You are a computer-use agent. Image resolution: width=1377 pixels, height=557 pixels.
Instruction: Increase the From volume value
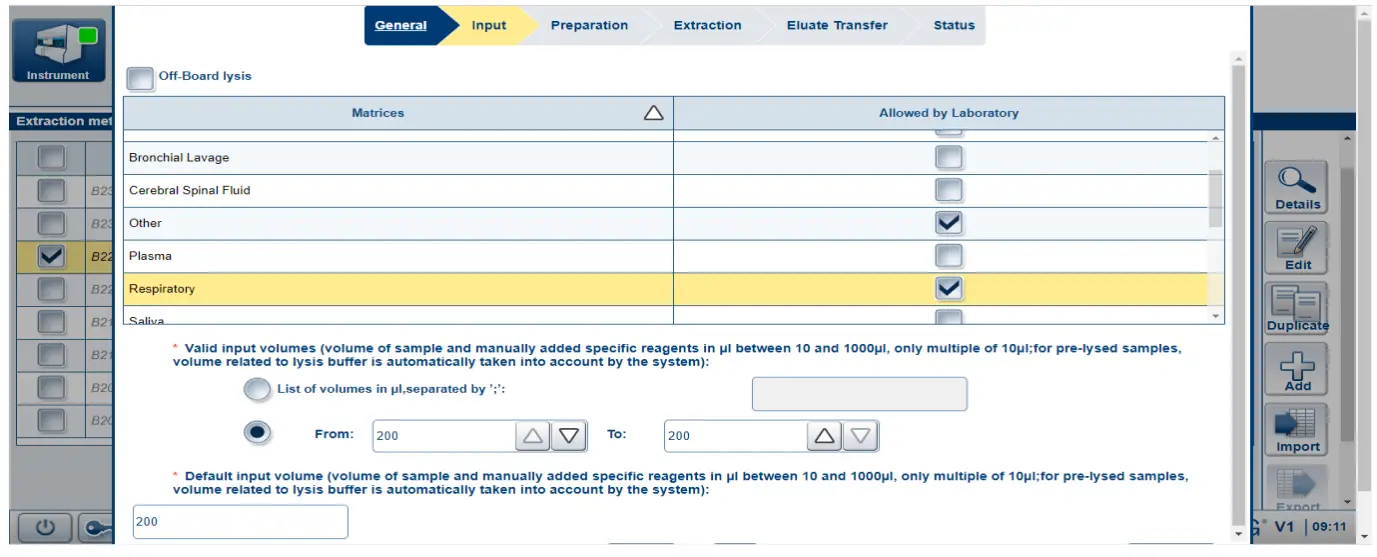coord(533,436)
